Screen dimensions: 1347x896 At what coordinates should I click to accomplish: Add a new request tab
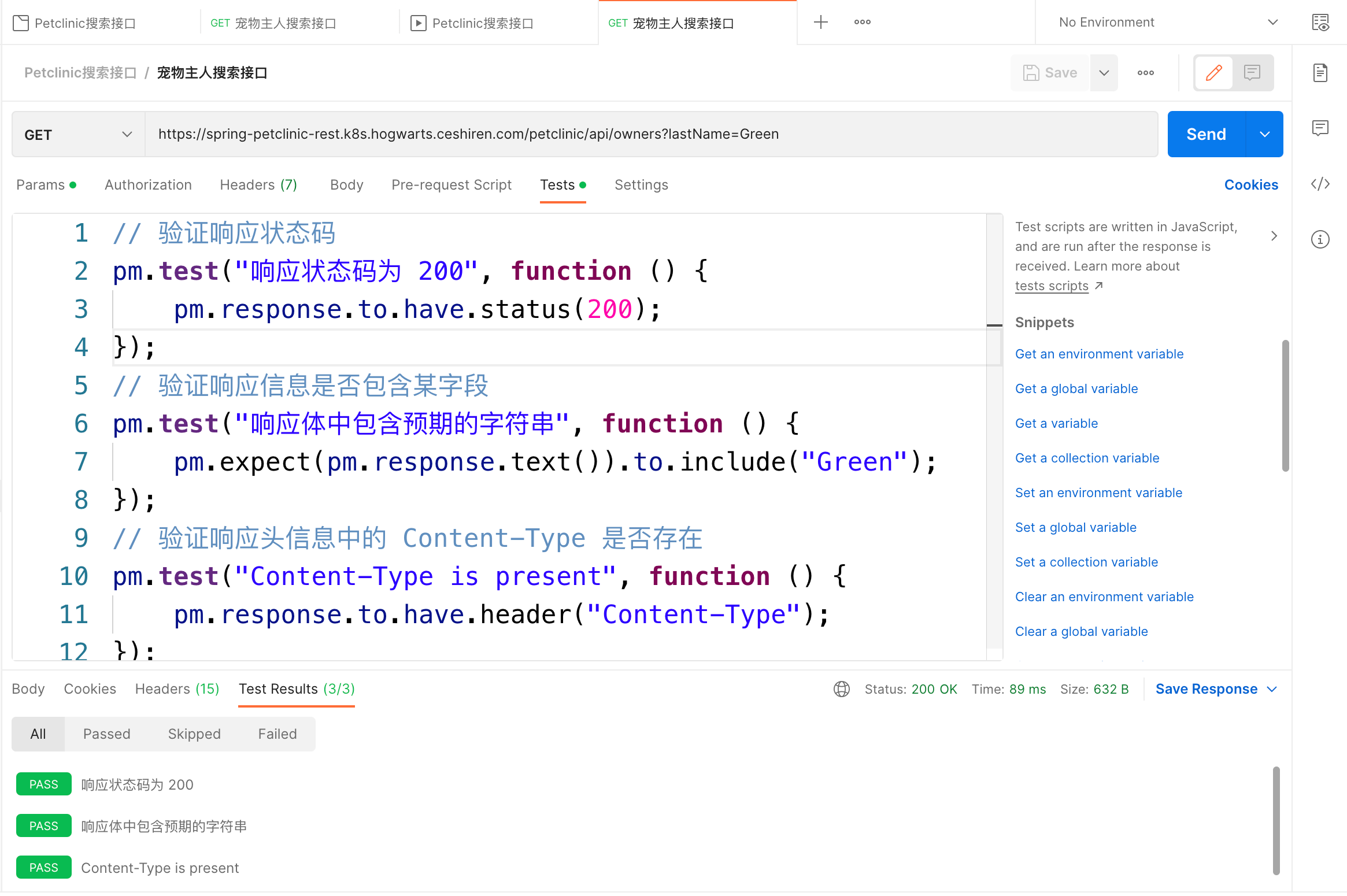820,23
